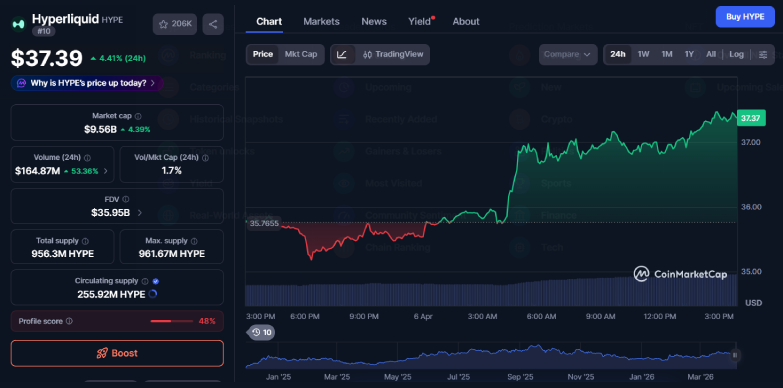
Task: Click the history events badge showing 10
Action: (x=262, y=333)
